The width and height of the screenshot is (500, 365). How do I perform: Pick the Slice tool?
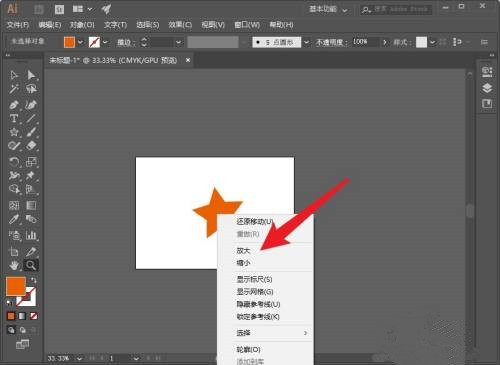tap(31, 252)
